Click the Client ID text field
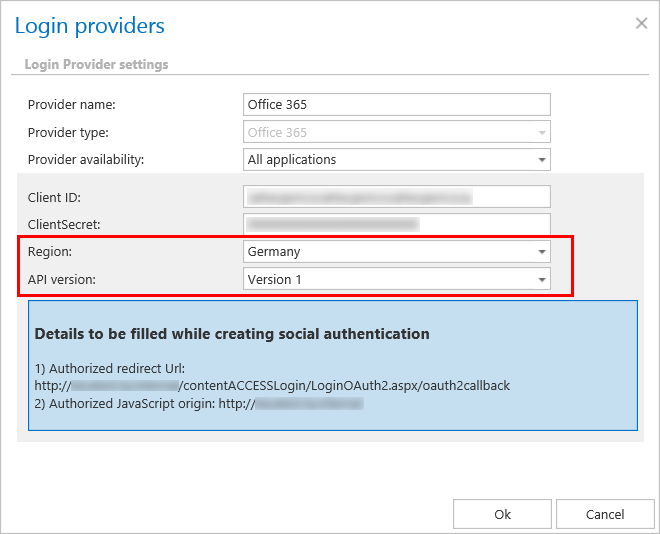The width and height of the screenshot is (660, 534). (x=397, y=197)
